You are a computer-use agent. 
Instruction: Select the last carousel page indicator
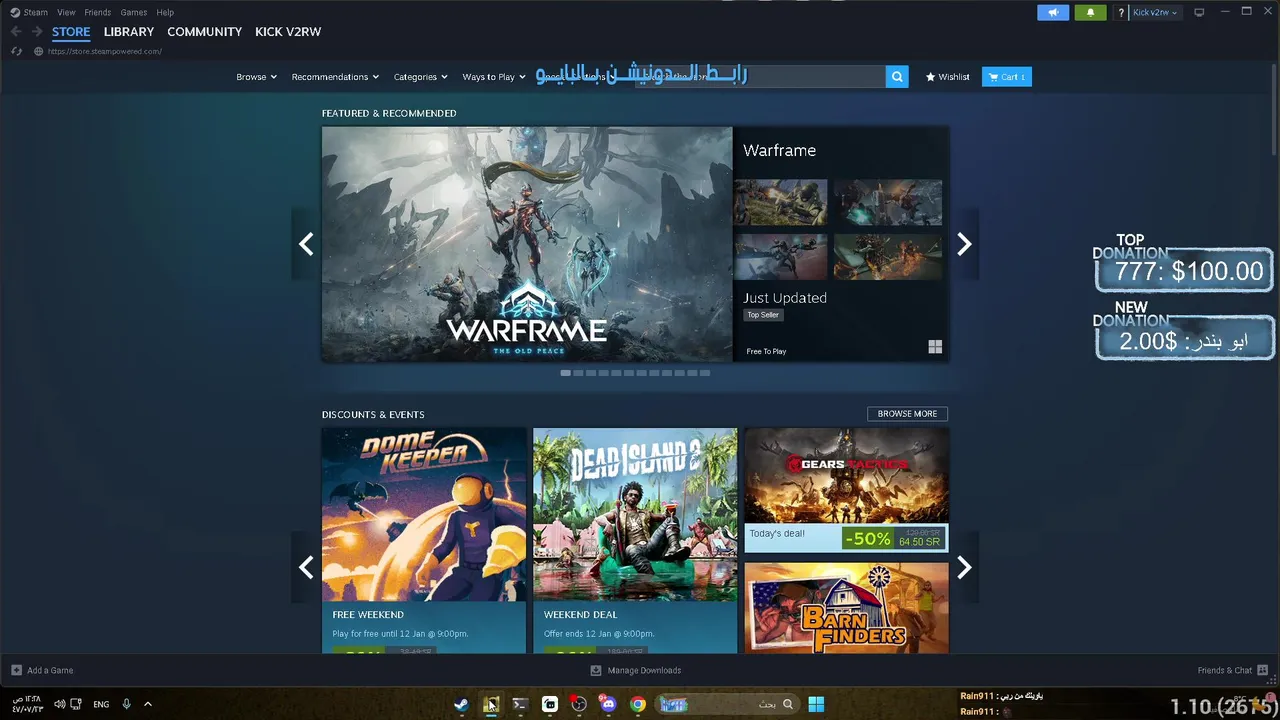click(705, 373)
